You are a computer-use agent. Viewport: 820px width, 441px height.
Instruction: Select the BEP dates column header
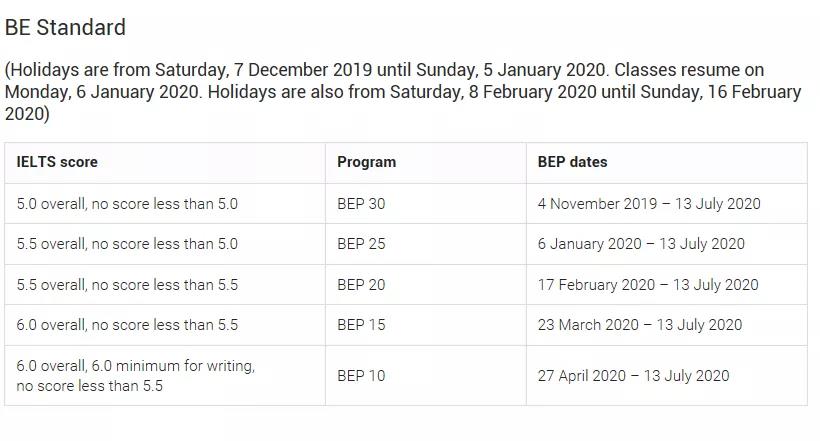tap(572, 162)
